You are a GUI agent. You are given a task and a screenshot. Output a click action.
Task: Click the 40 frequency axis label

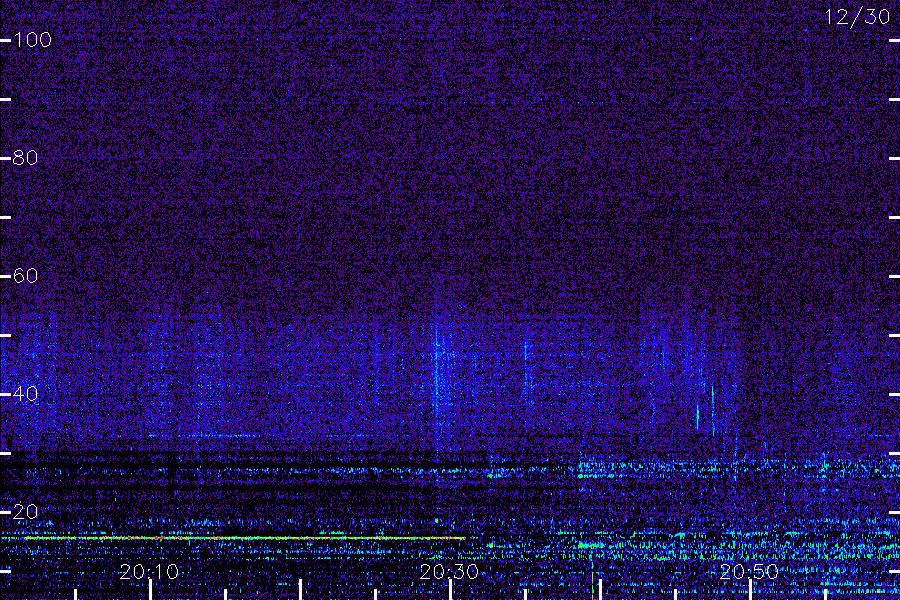25,394
